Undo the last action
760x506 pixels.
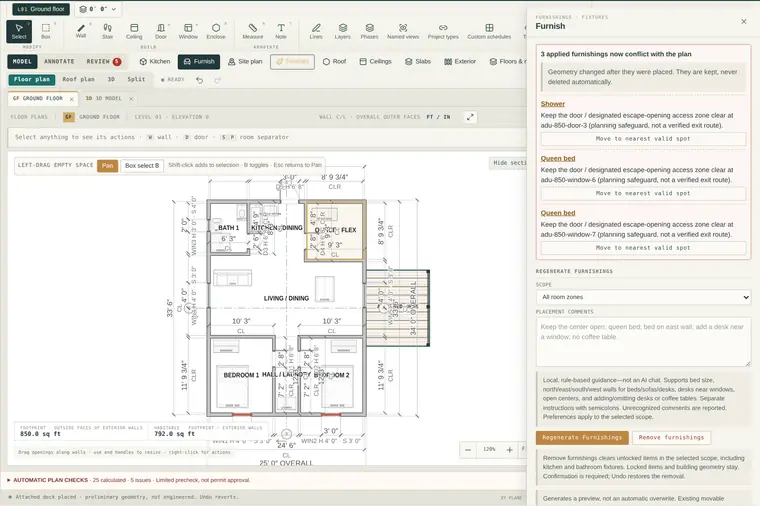pos(200,80)
